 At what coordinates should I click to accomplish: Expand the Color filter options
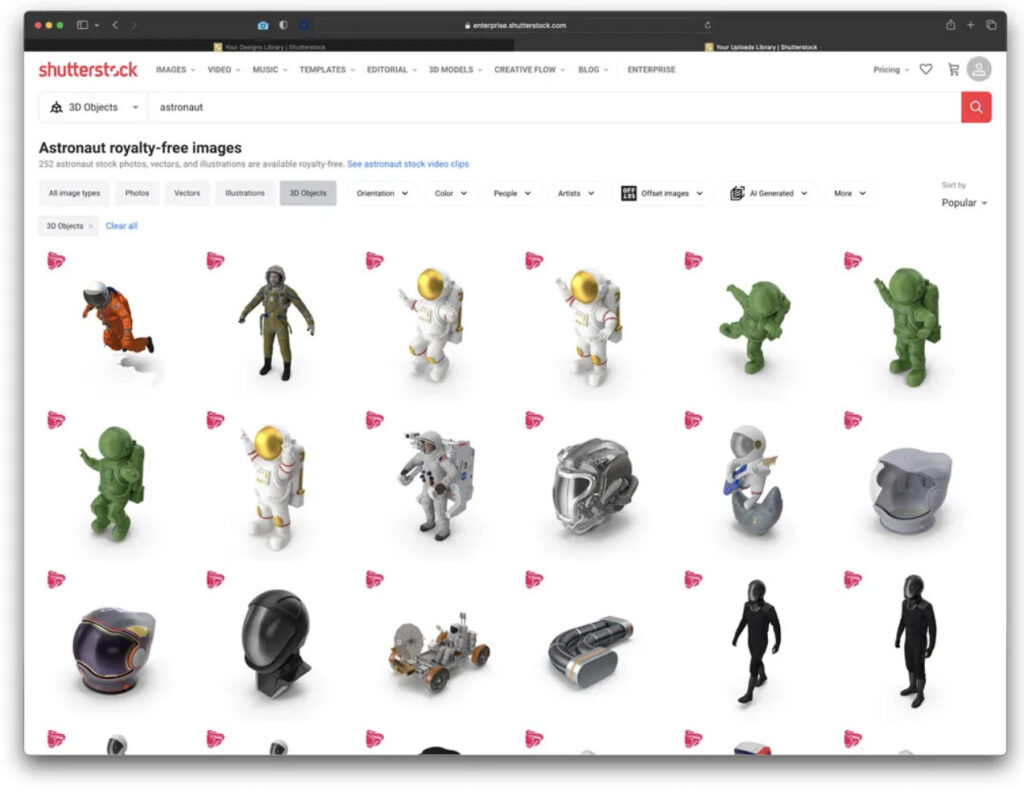click(450, 193)
